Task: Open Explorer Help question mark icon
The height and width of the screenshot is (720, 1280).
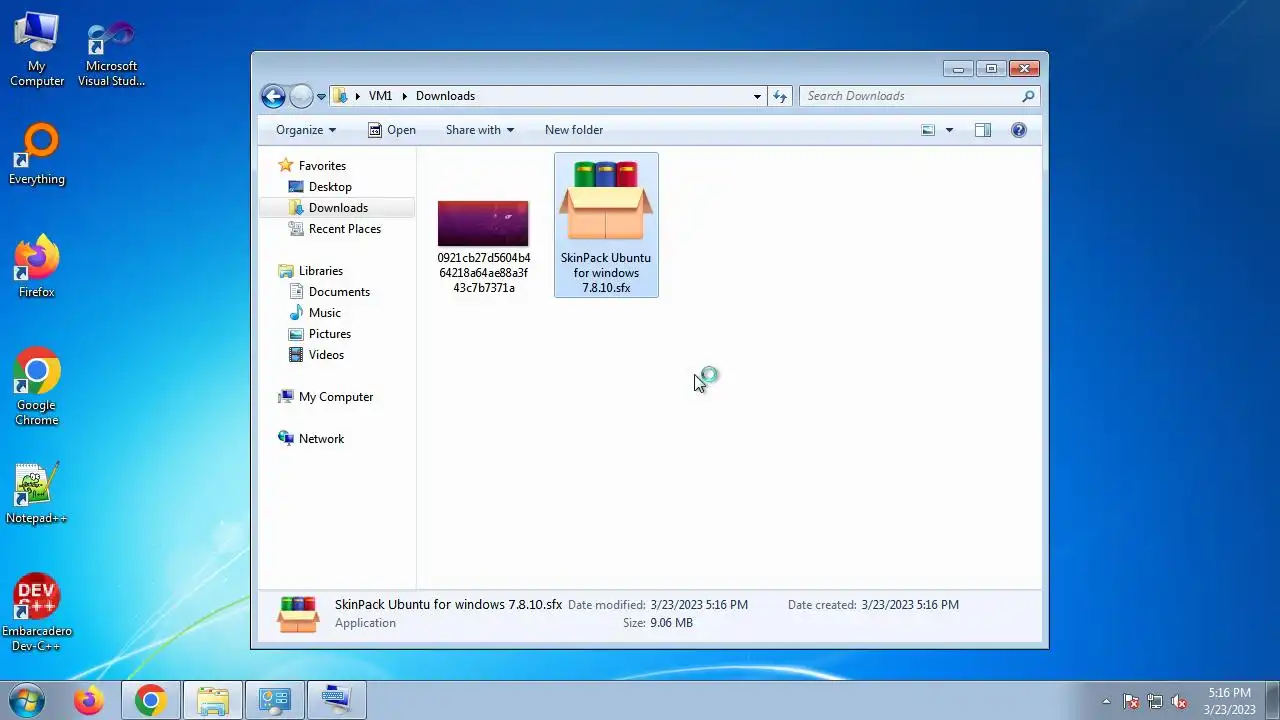Action: [x=1018, y=130]
